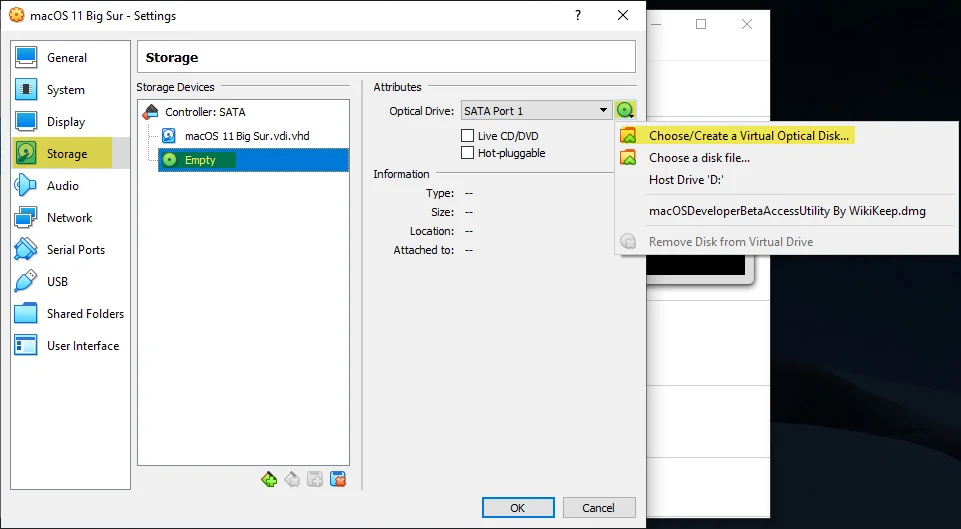Click the Cancel button
Image resolution: width=961 pixels, height=529 pixels.
[x=599, y=508]
